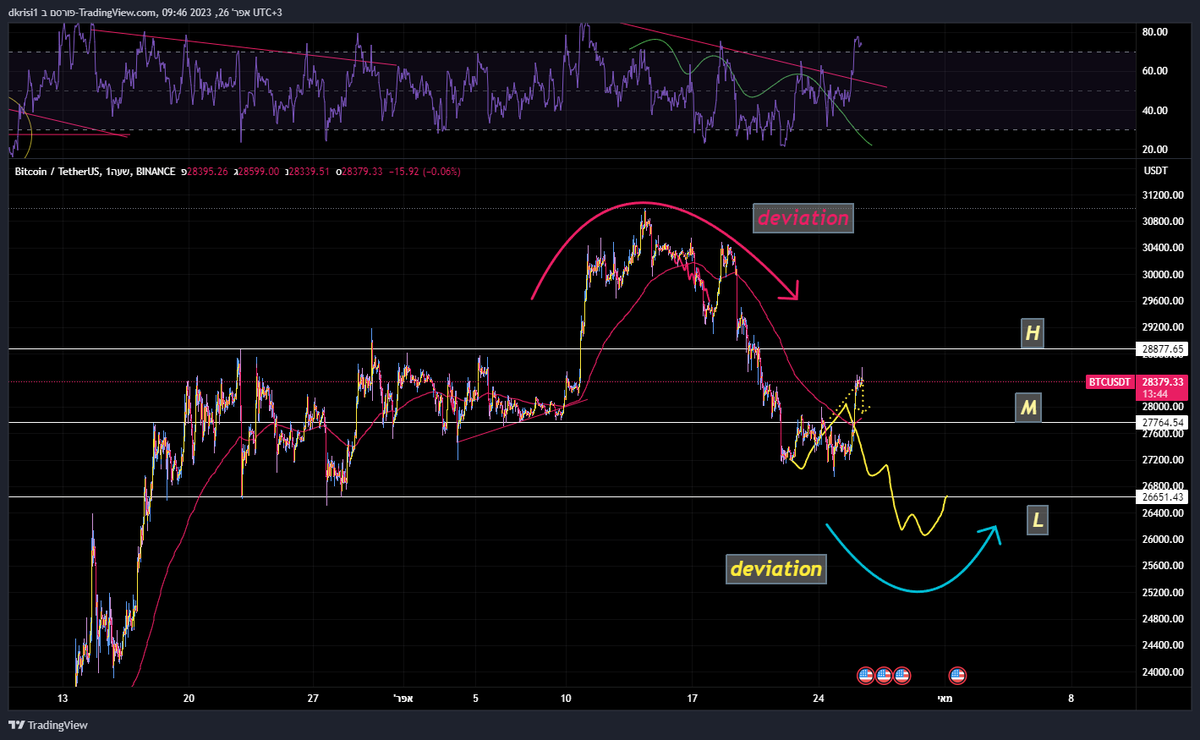Click the date 20 on time axis
The width and height of the screenshot is (1200, 740).
(x=188, y=698)
